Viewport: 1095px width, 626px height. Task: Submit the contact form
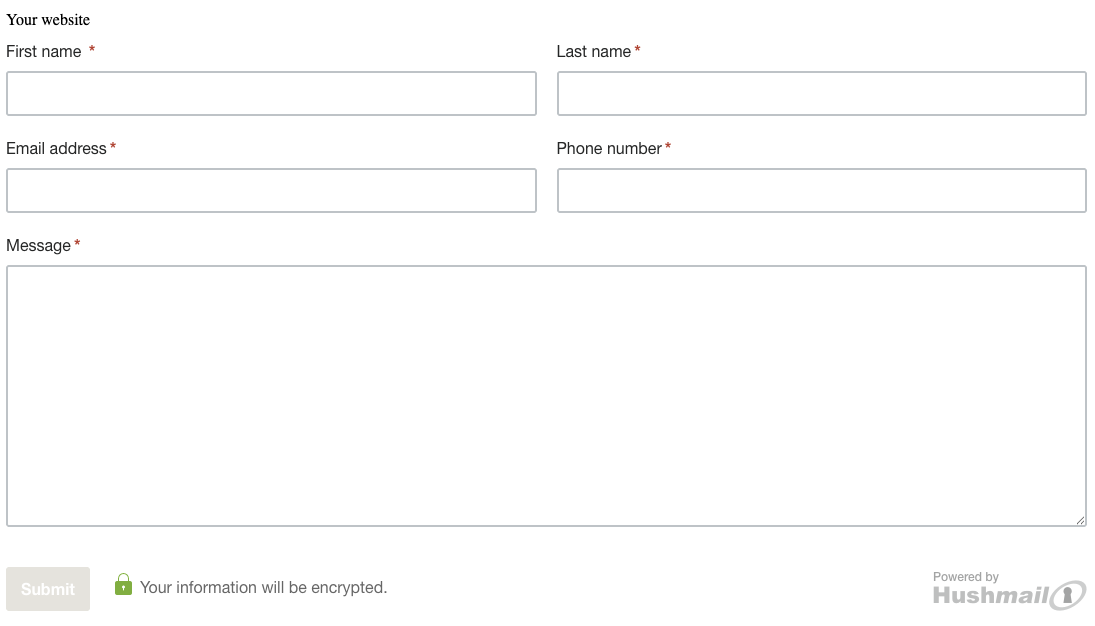pyautogui.click(x=48, y=589)
